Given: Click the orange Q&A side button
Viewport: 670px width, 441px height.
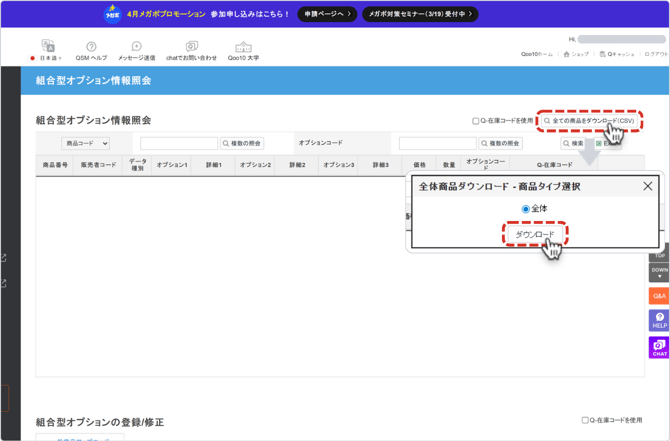Looking at the screenshot, I should pos(659,296).
